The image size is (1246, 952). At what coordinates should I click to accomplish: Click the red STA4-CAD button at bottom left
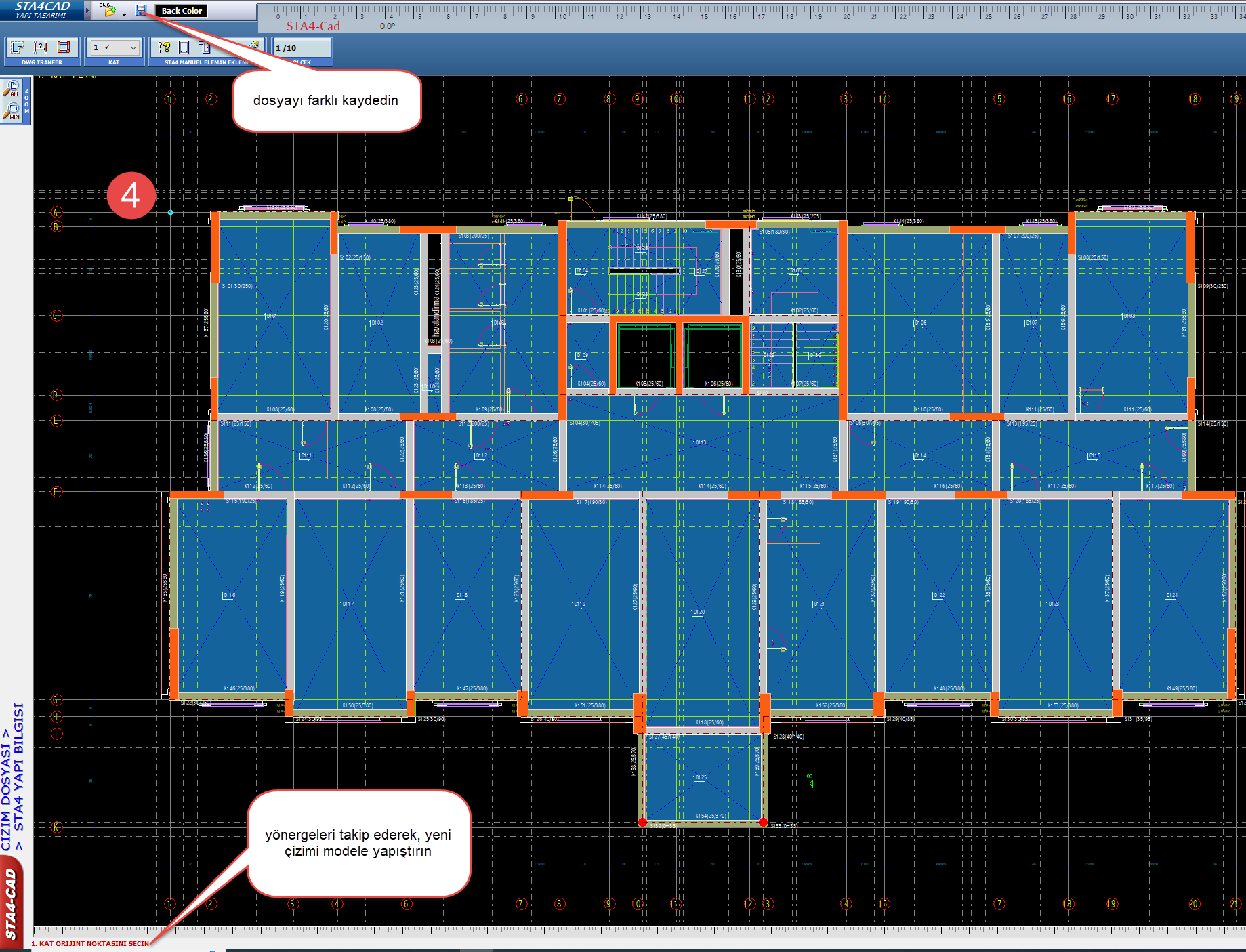(x=12, y=903)
